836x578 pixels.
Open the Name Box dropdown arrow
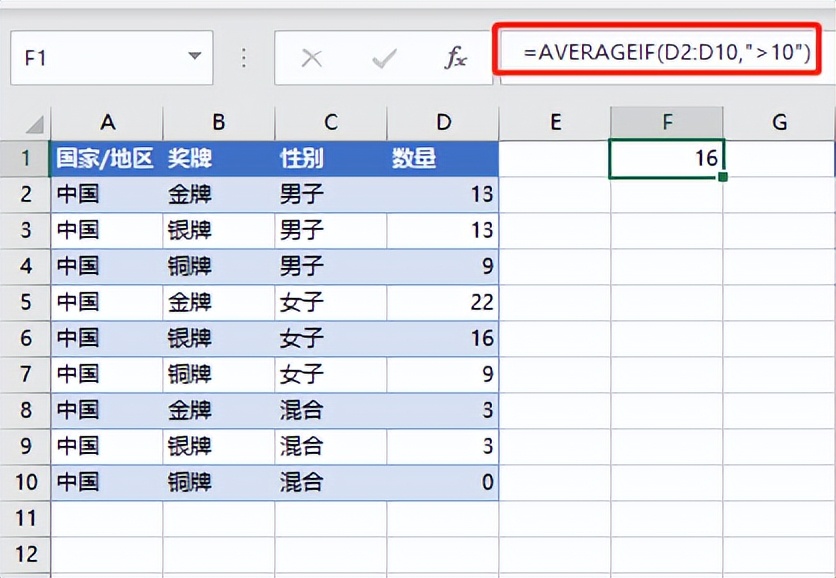195,55
